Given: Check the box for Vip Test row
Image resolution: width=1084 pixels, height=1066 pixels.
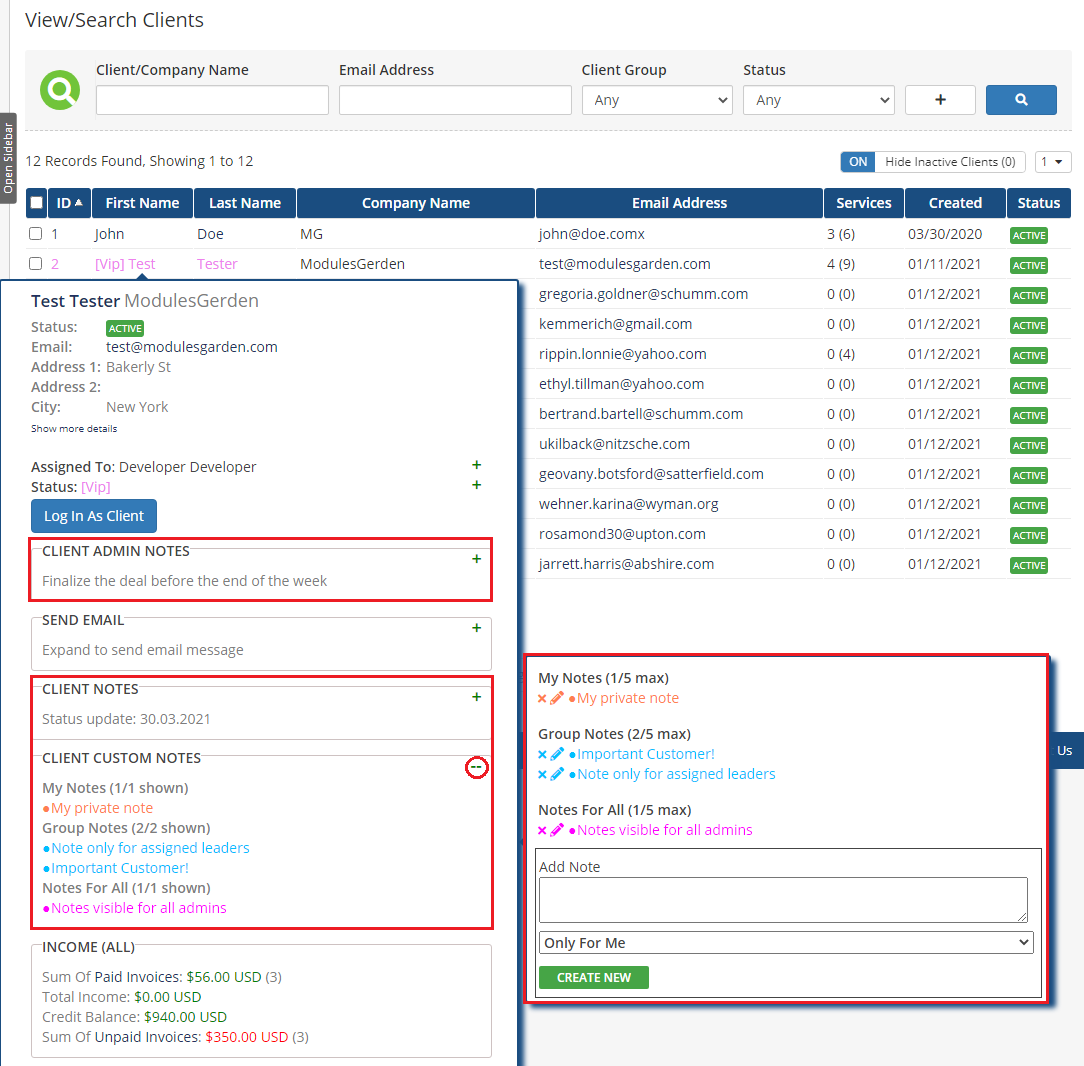Looking at the screenshot, I should (x=35, y=263).
